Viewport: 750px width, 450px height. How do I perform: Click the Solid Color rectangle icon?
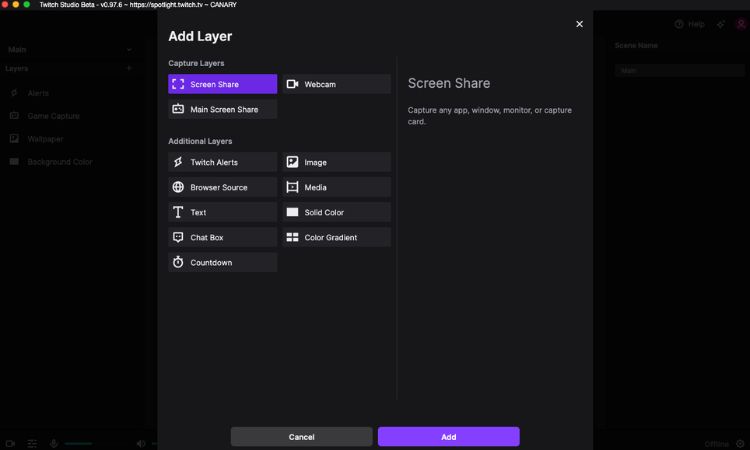point(292,212)
